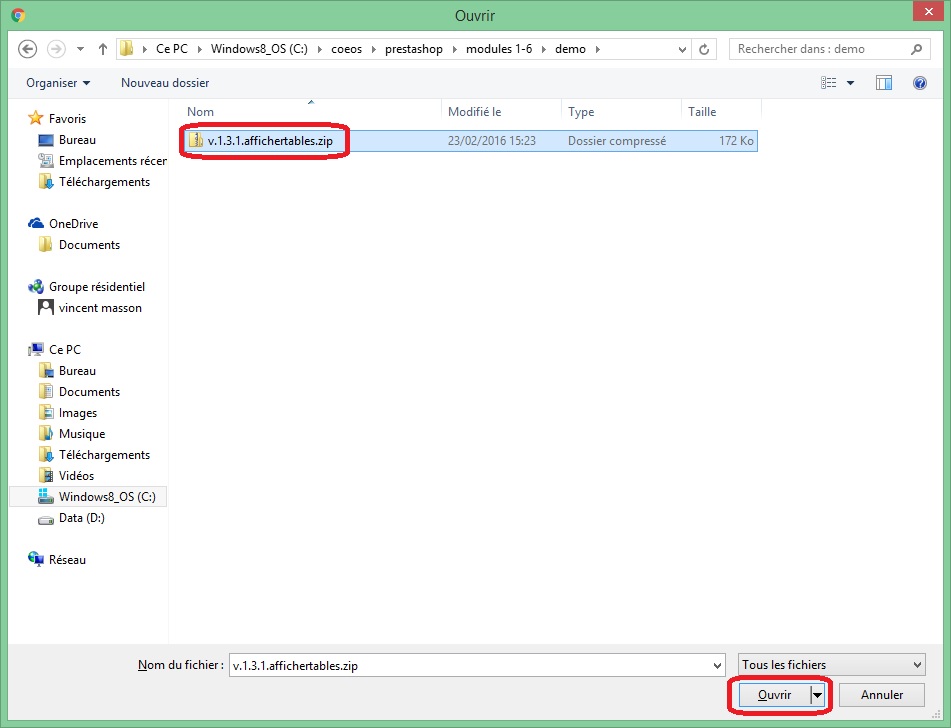This screenshot has height=728, width=951.
Task: Select Bureau under Favoris
Action: [x=77, y=140]
